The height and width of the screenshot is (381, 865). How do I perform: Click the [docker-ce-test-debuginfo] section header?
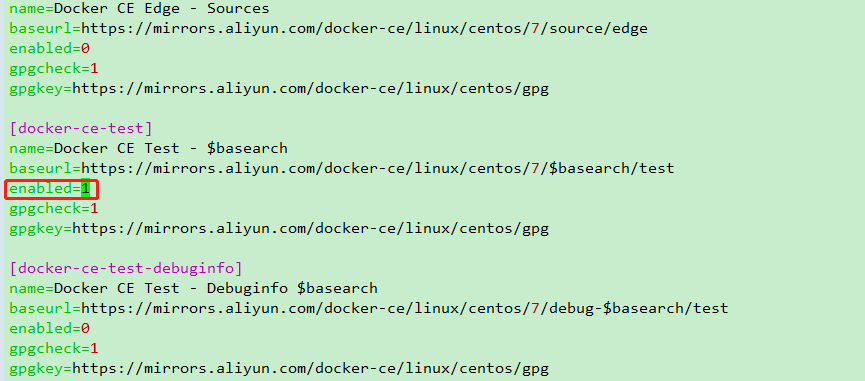click(x=126, y=269)
